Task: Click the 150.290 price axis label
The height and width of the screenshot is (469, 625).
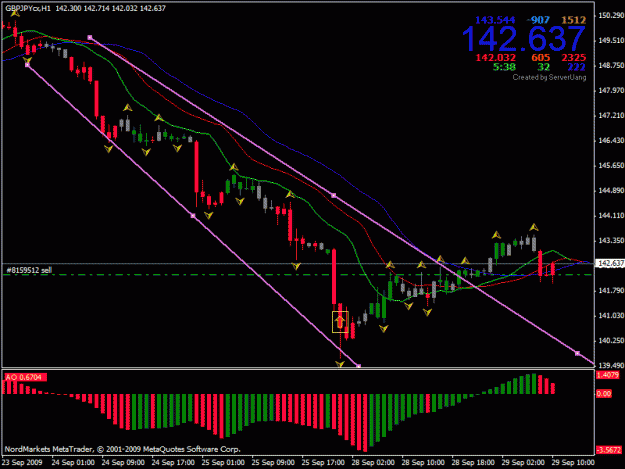Action: click(611, 15)
